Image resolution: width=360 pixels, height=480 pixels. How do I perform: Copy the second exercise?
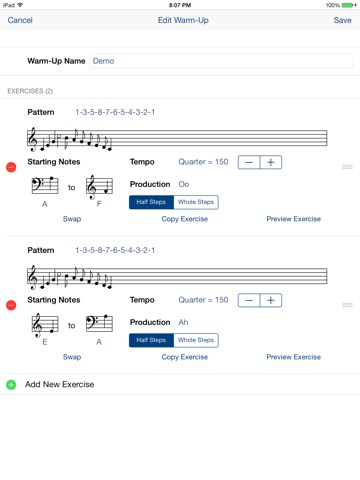(185, 357)
